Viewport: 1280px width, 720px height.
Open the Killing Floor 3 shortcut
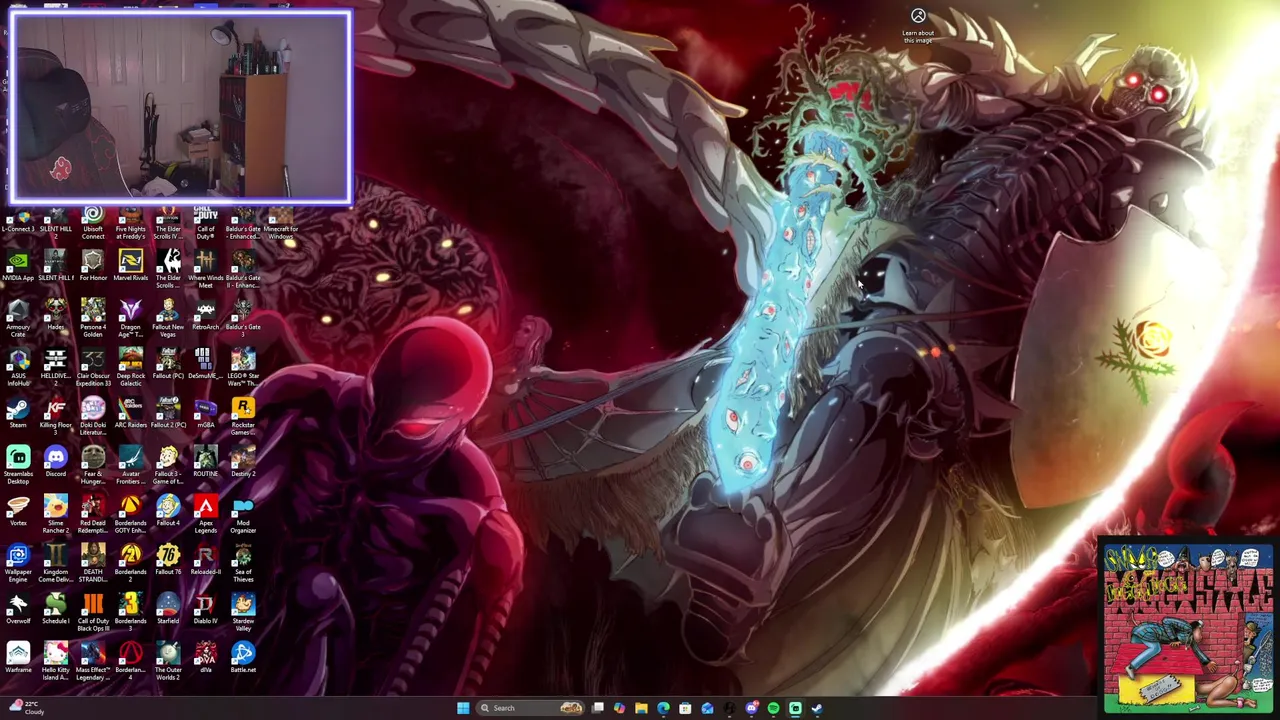55,417
